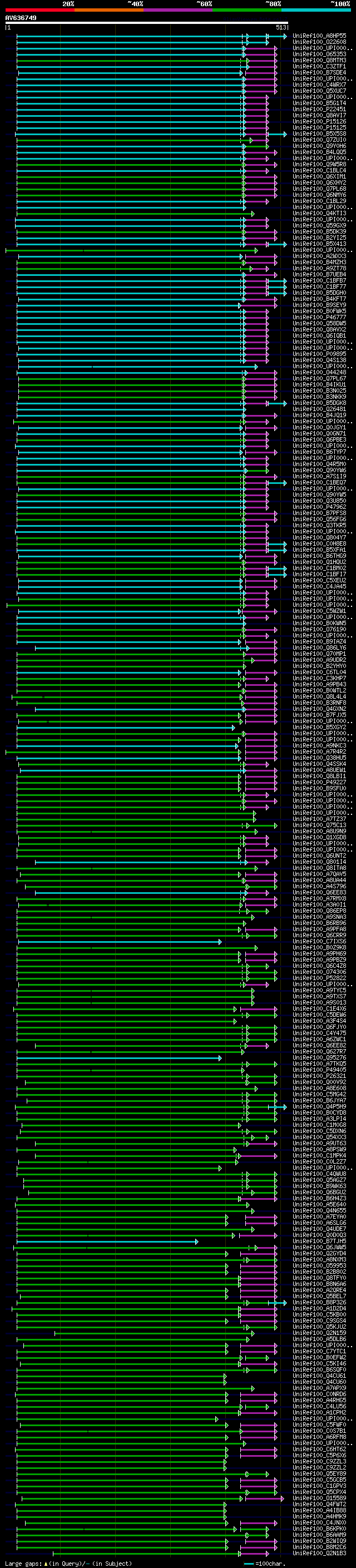The image size is (356, 1568).
Task: Click the orange ~40% identity color bar
Action: pyautogui.click(x=109, y=10)
